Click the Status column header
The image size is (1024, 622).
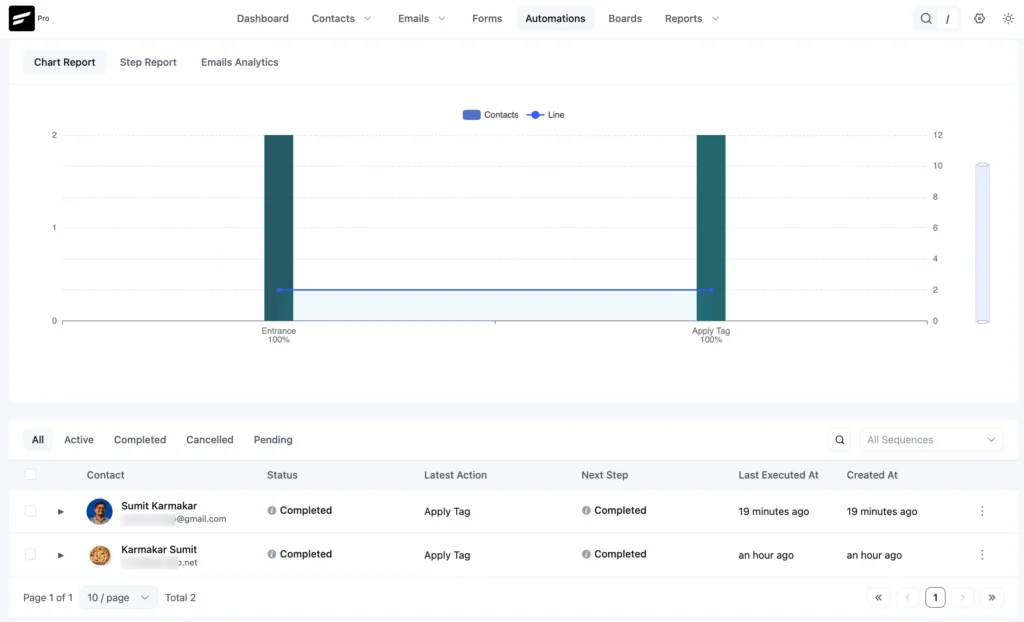pyautogui.click(x=282, y=475)
